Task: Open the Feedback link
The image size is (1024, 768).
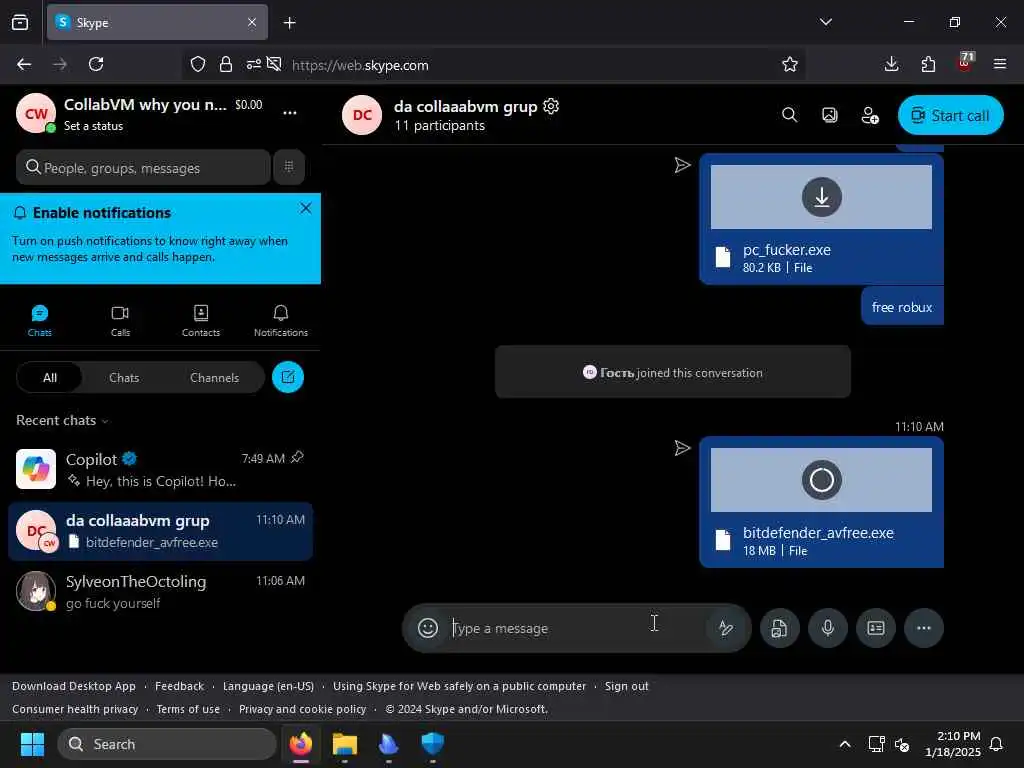Action: click(x=180, y=686)
